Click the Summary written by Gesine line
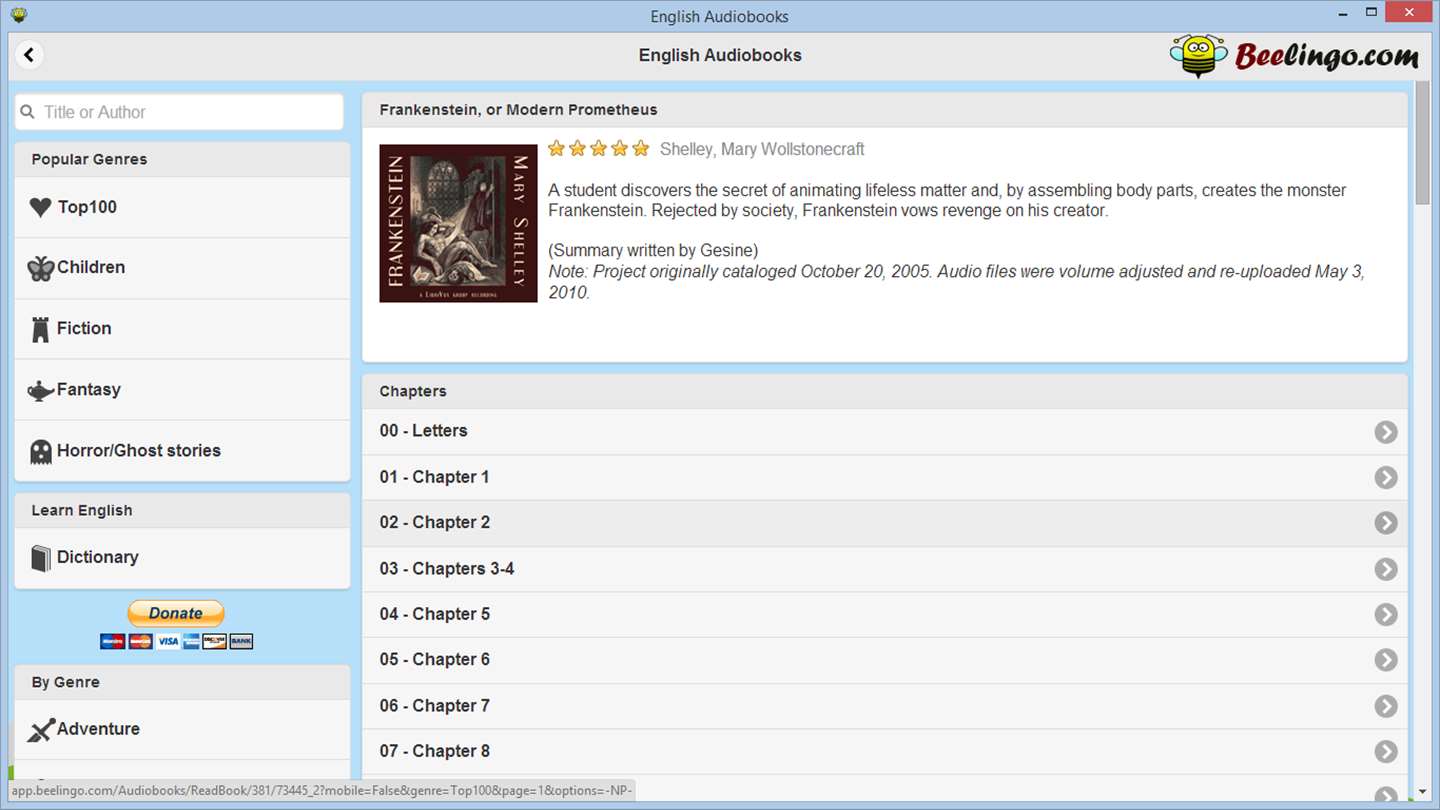 [x=653, y=251]
